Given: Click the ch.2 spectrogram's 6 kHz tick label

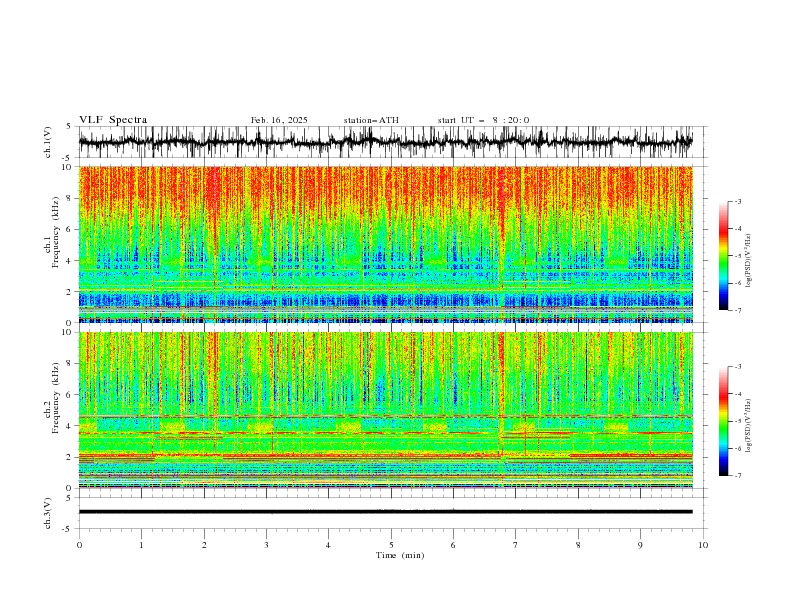Looking at the screenshot, I should 70,395.
